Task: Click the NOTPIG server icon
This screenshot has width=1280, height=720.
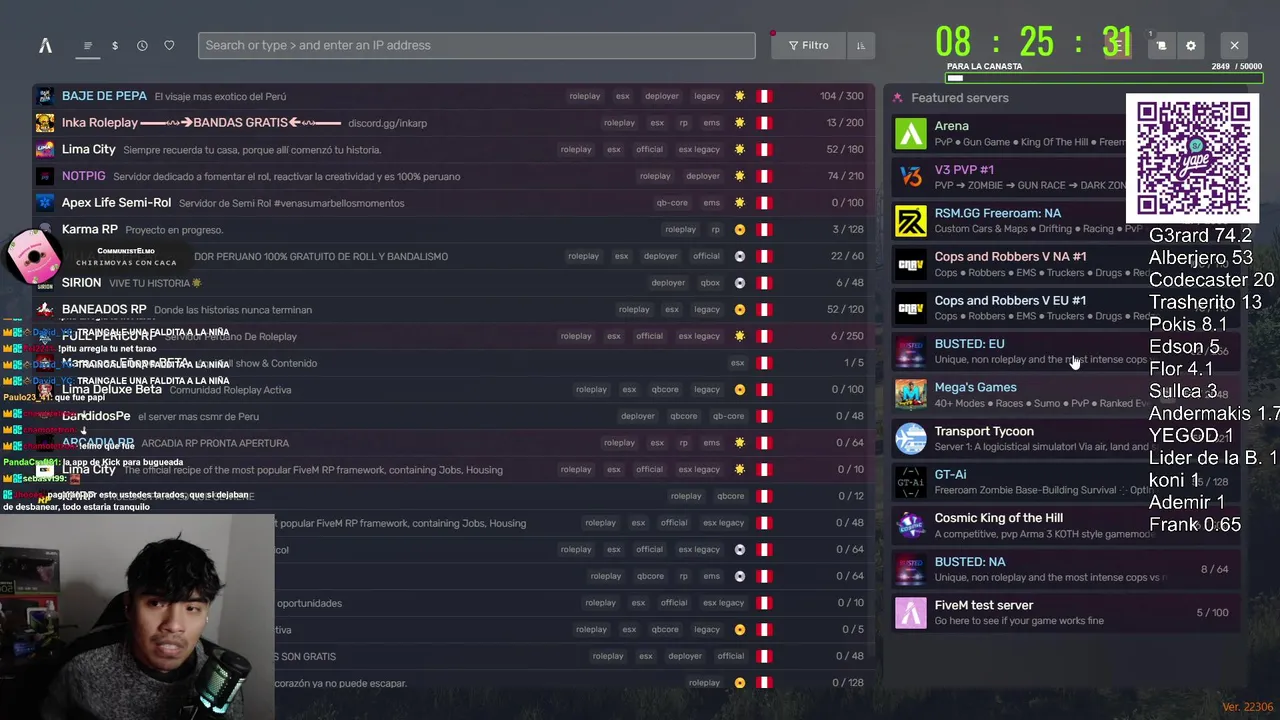Action: (45, 176)
